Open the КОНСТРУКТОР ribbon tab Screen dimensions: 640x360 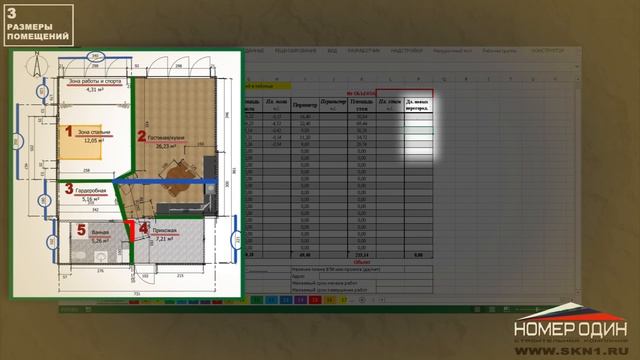coord(547,51)
